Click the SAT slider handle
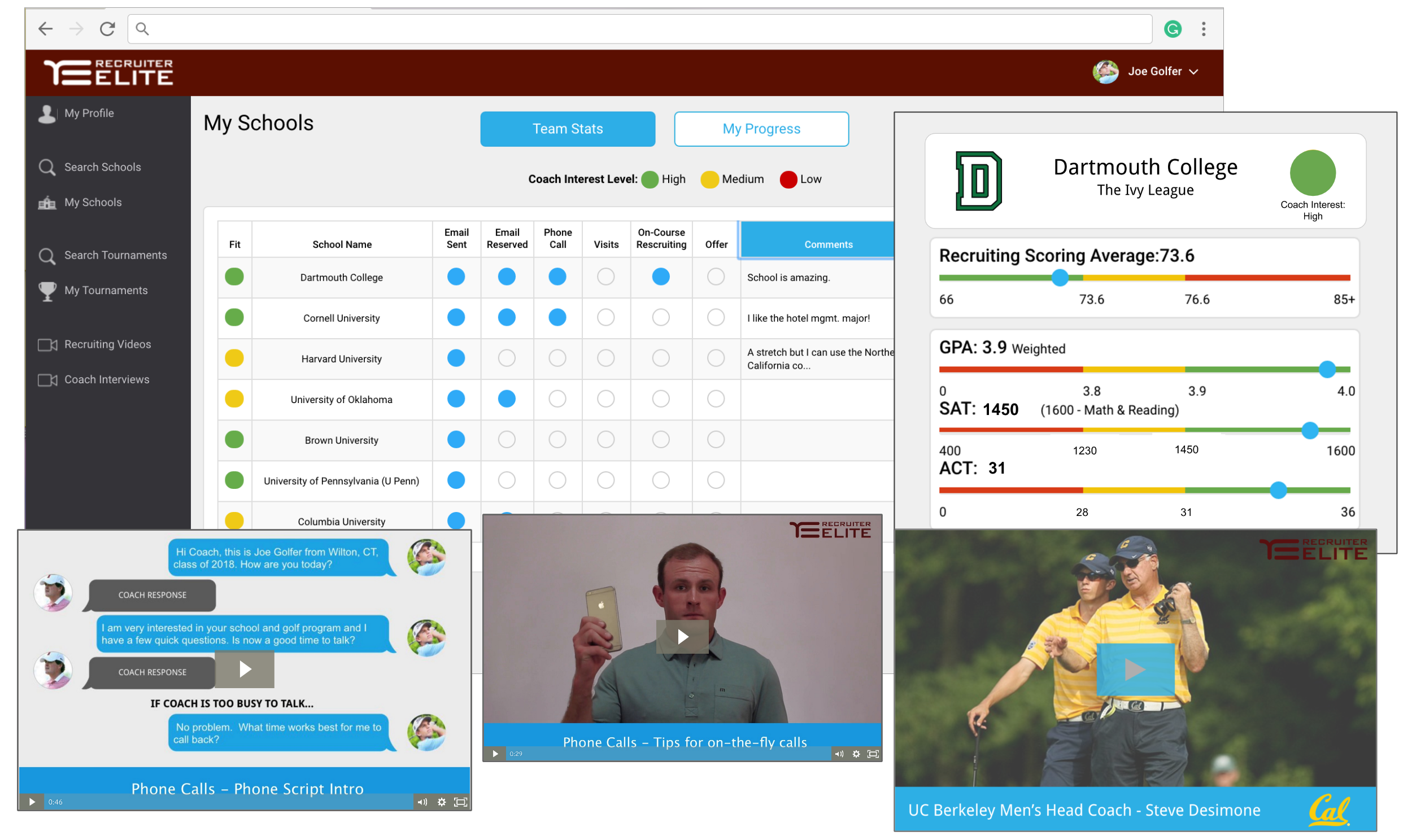1412x840 pixels. point(1310,431)
